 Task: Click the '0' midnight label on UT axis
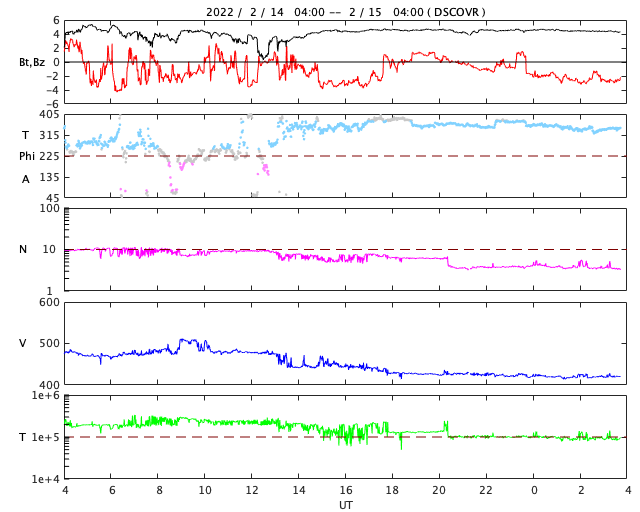point(534,490)
